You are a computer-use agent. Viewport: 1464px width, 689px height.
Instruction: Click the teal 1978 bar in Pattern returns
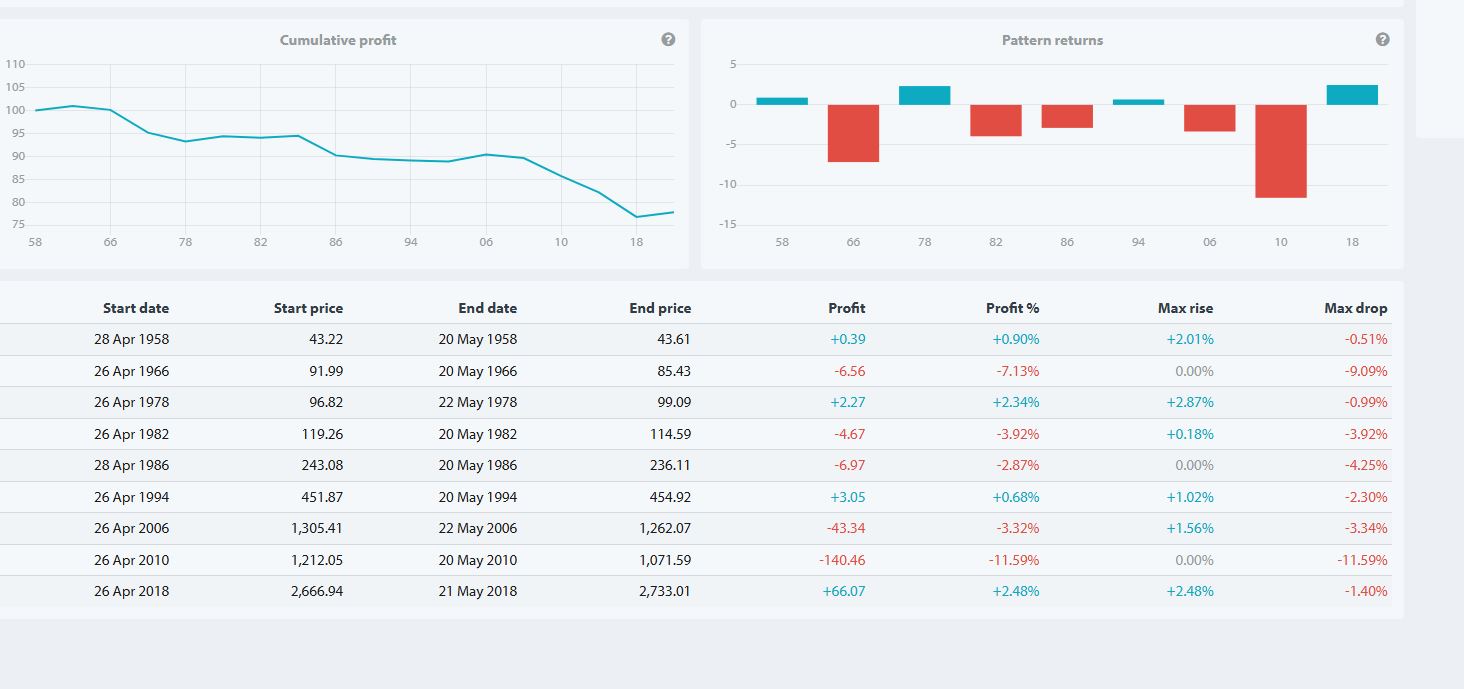pyautogui.click(x=924, y=96)
